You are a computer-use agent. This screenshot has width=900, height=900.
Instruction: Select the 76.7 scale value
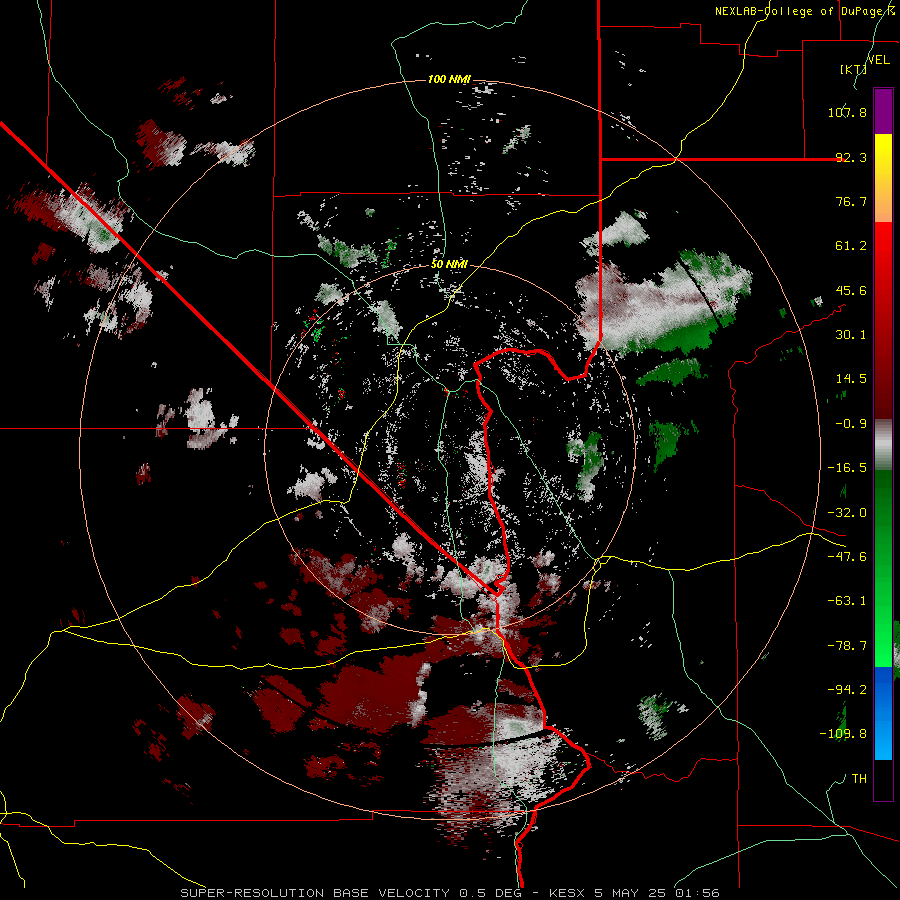tap(851, 201)
